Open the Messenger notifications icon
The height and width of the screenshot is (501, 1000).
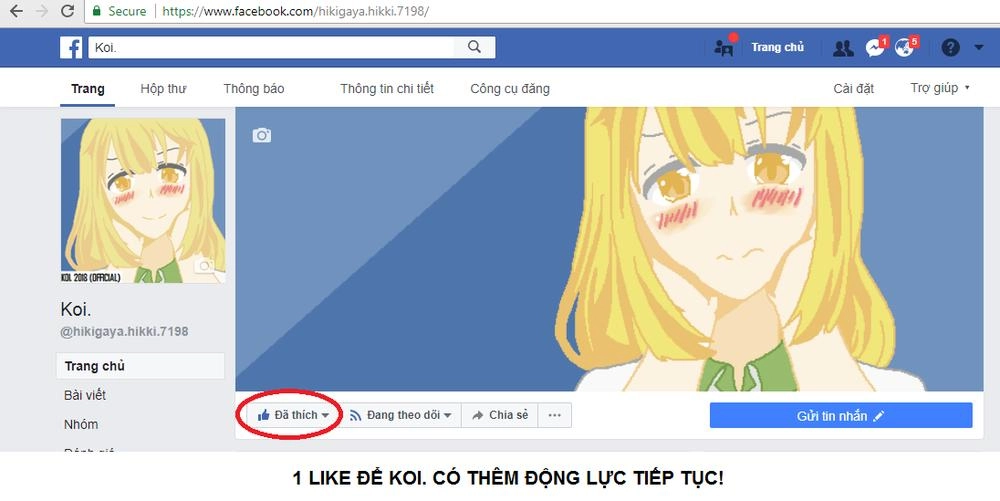(874, 48)
